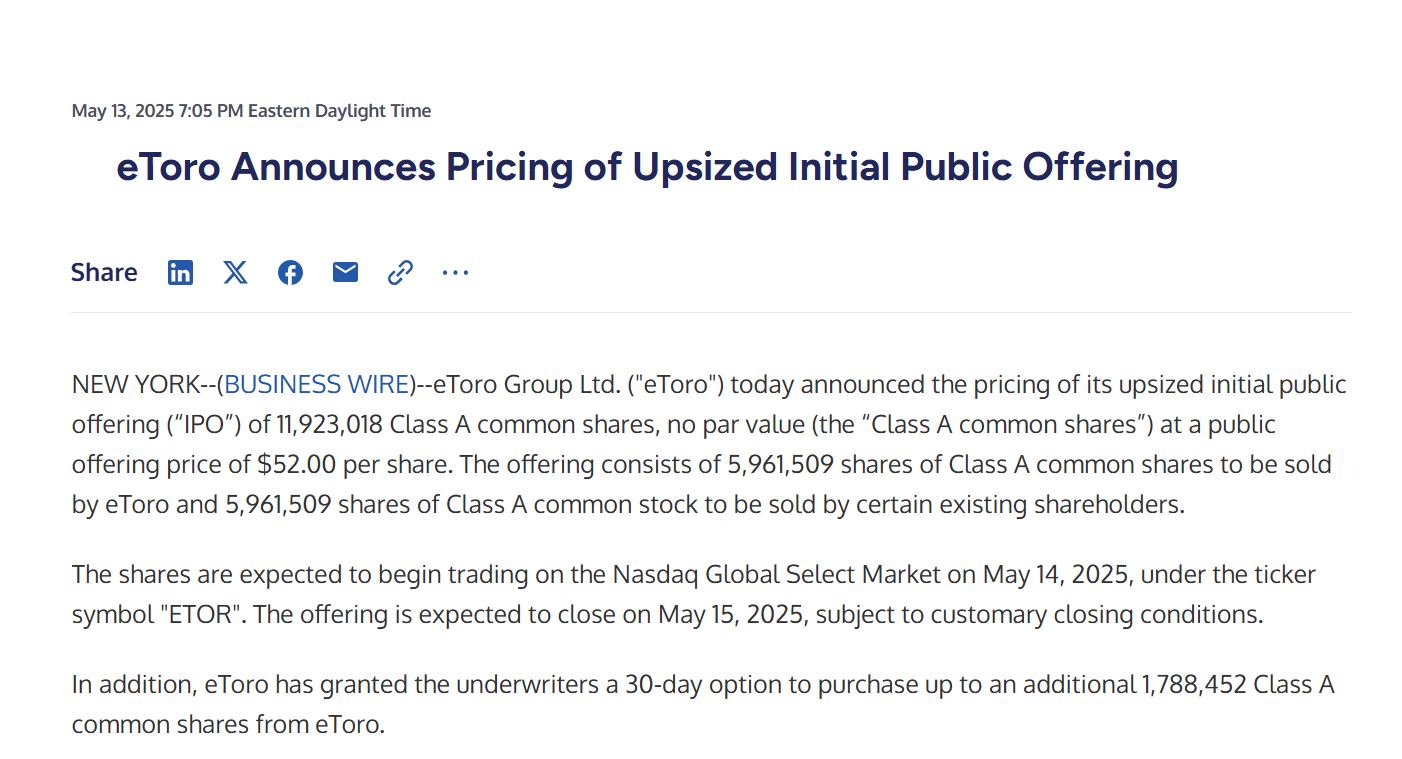The image size is (1402, 759).
Task: Share the press release on X
Action: coord(235,272)
